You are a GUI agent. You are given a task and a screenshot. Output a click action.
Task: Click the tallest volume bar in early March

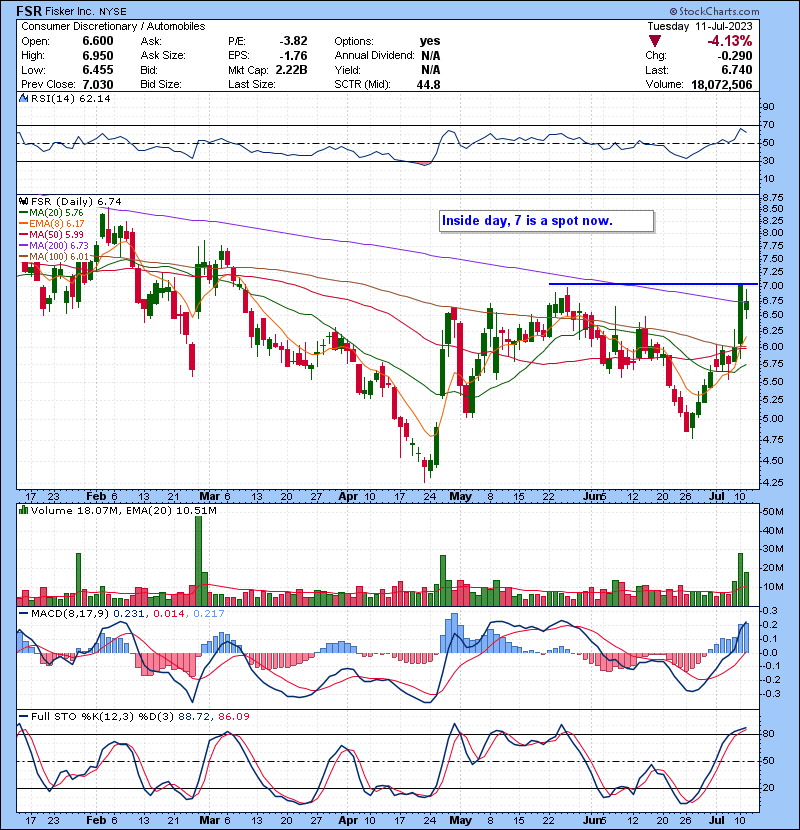coord(199,561)
